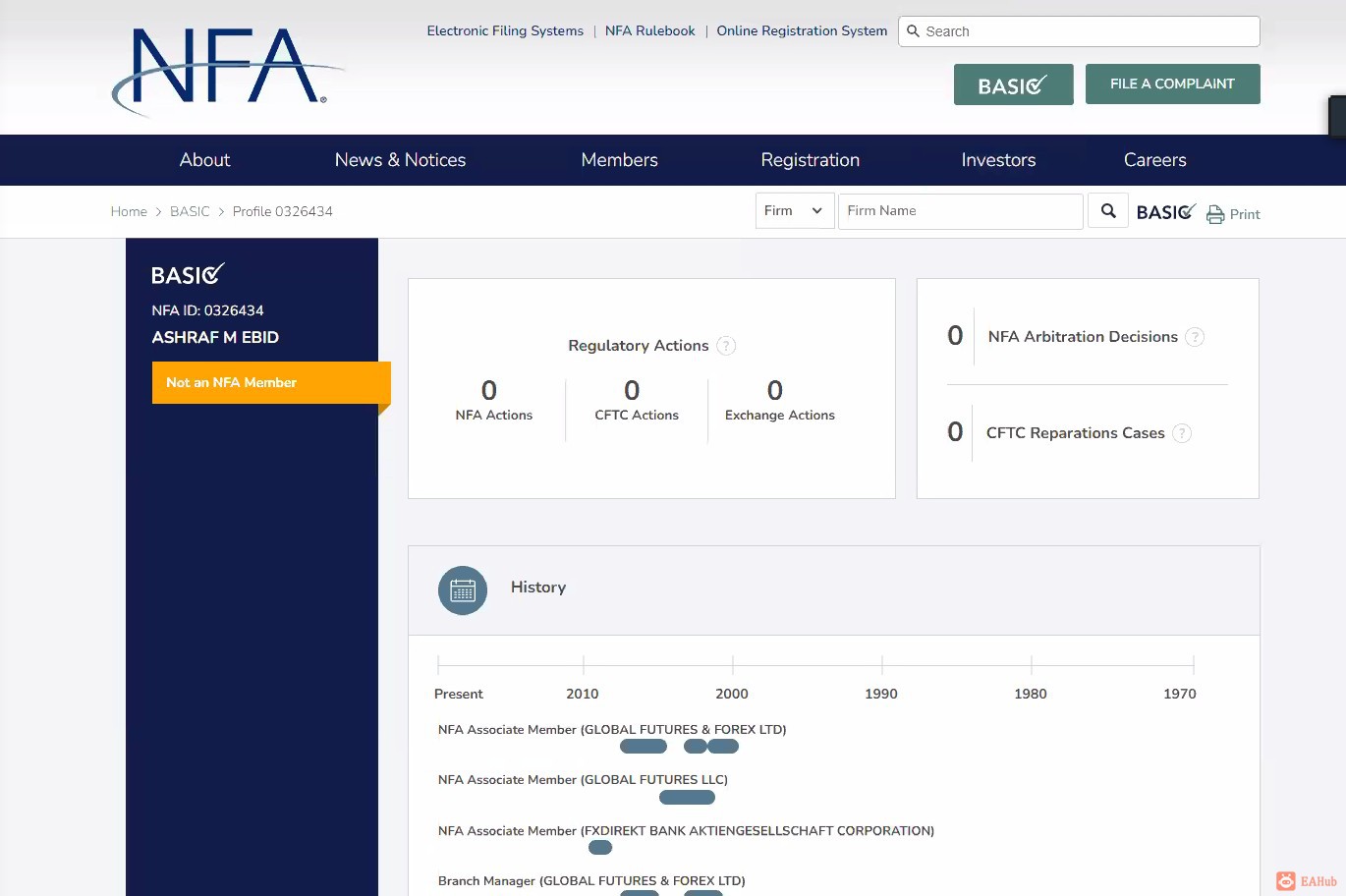Open the help icon next to Regulatory Actions
The height and width of the screenshot is (896, 1346).
726,346
